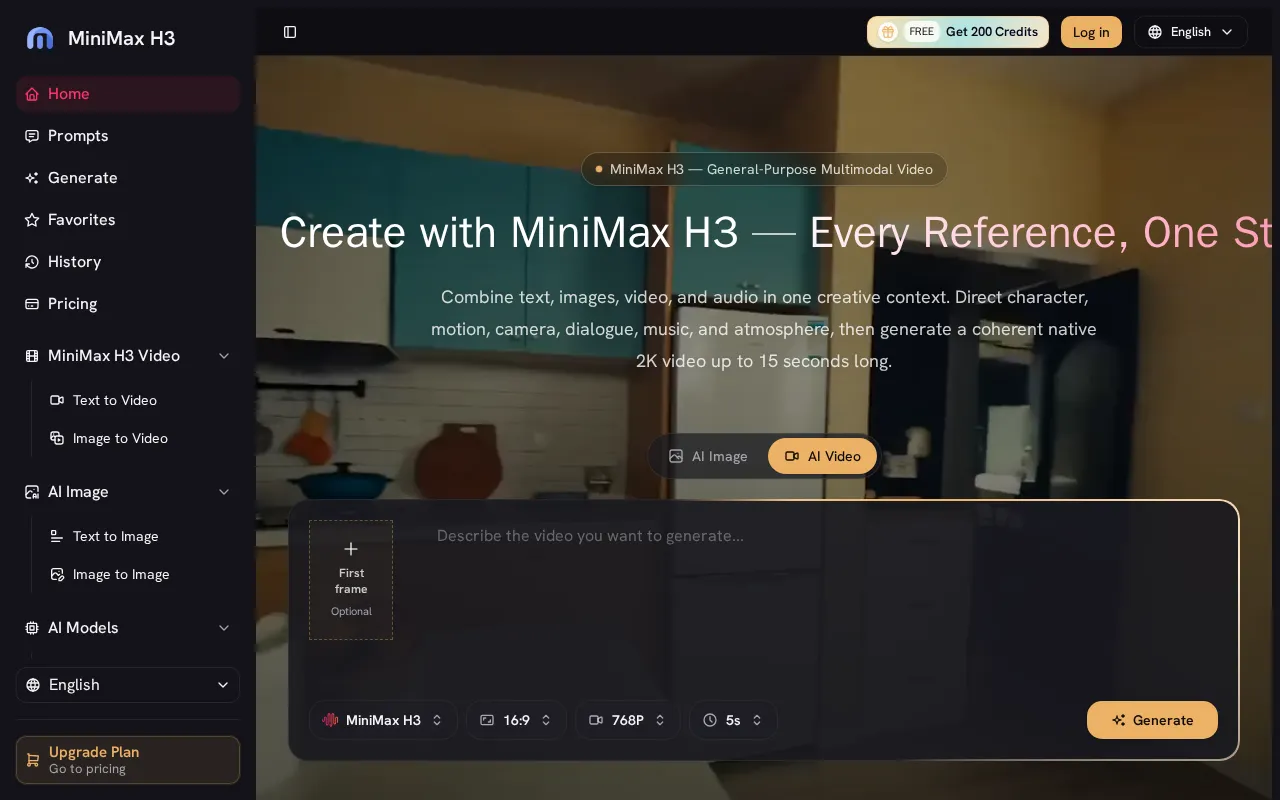The image size is (1280, 800).
Task: Open the 5s duration dropdown
Action: tap(733, 720)
